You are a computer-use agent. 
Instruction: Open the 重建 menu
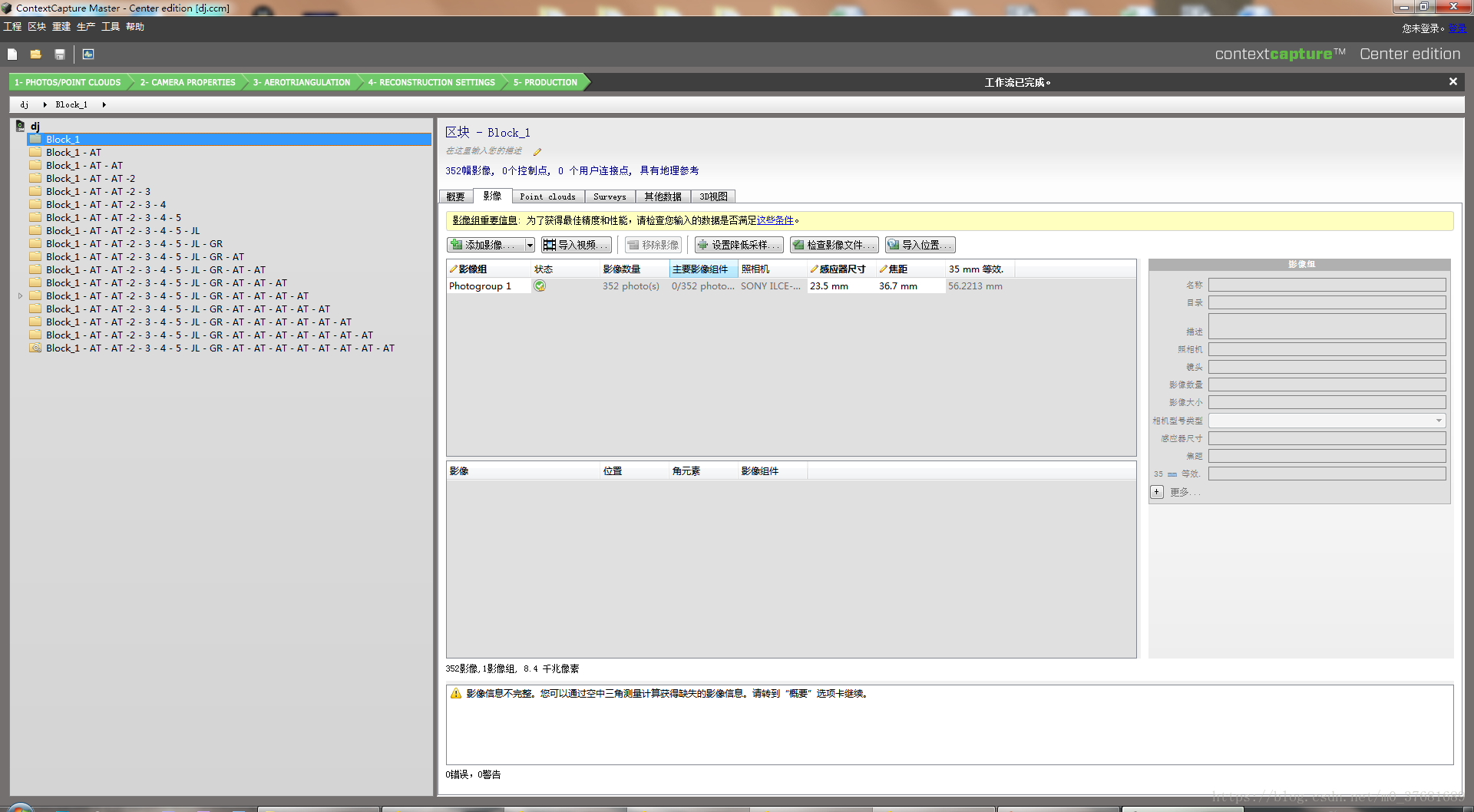coord(61,27)
